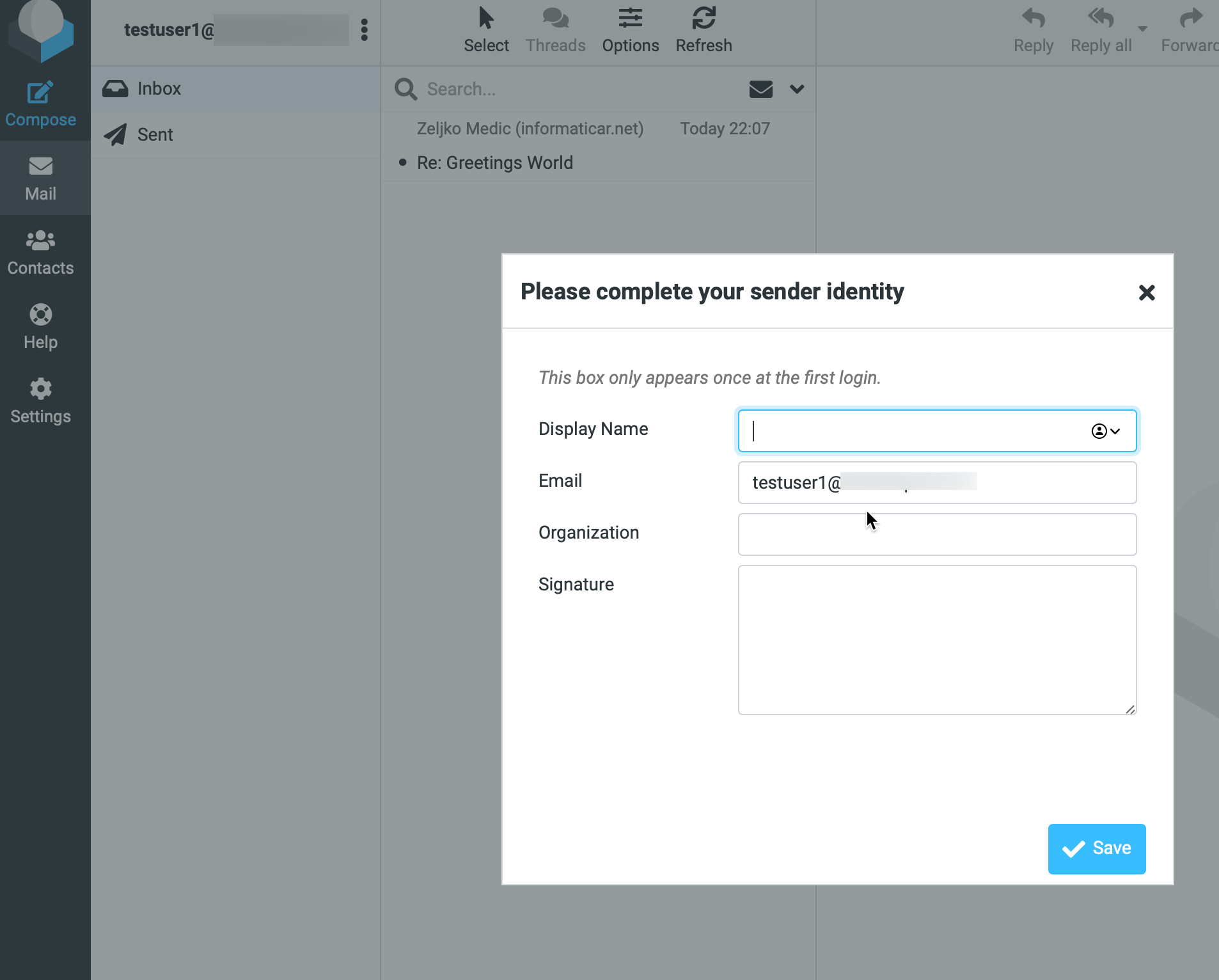Click the Today 22:07 timestamp
The width and height of the screenshot is (1219, 980).
[724, 129]
